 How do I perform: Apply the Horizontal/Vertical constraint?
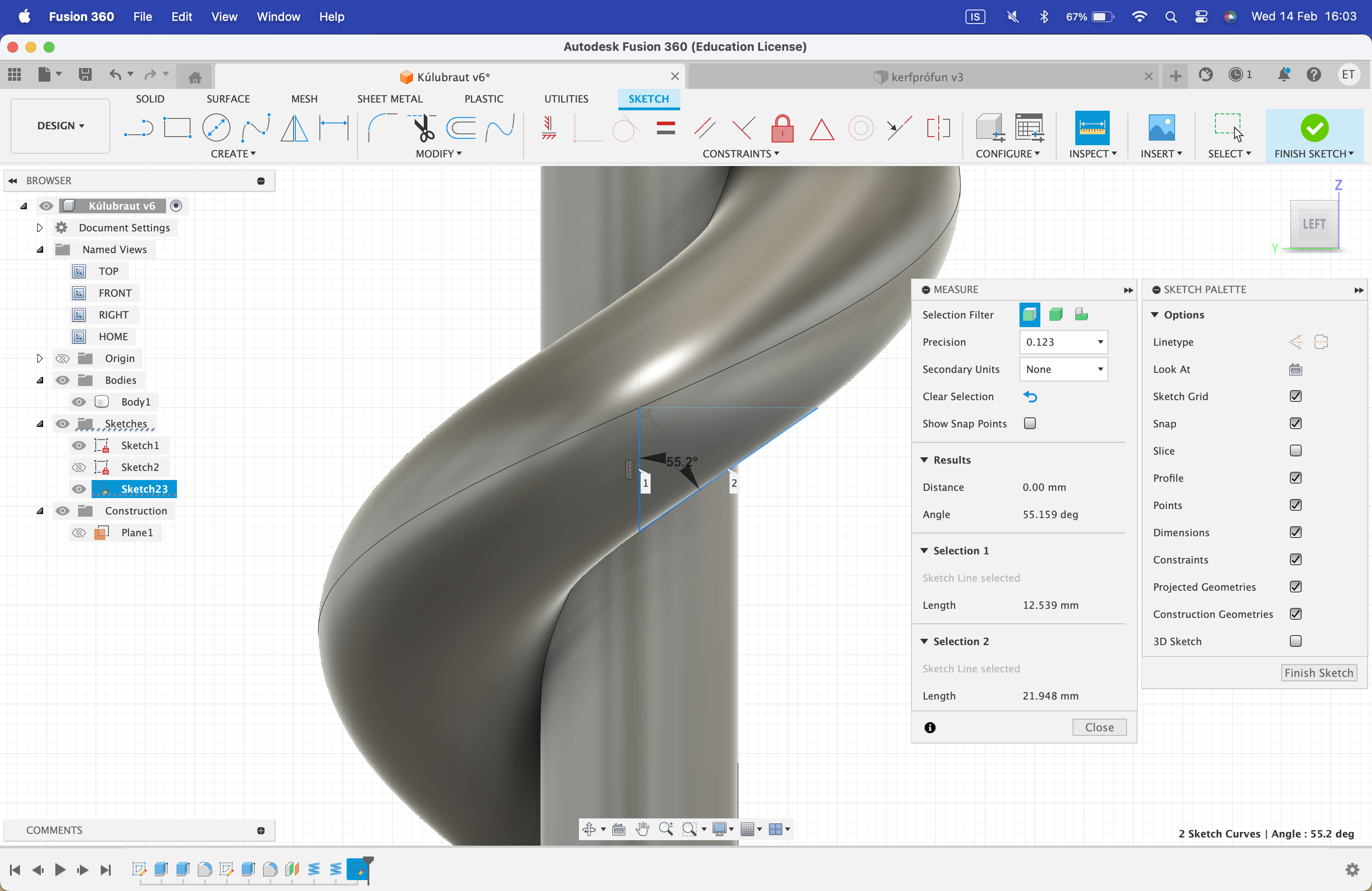point(548,128)
